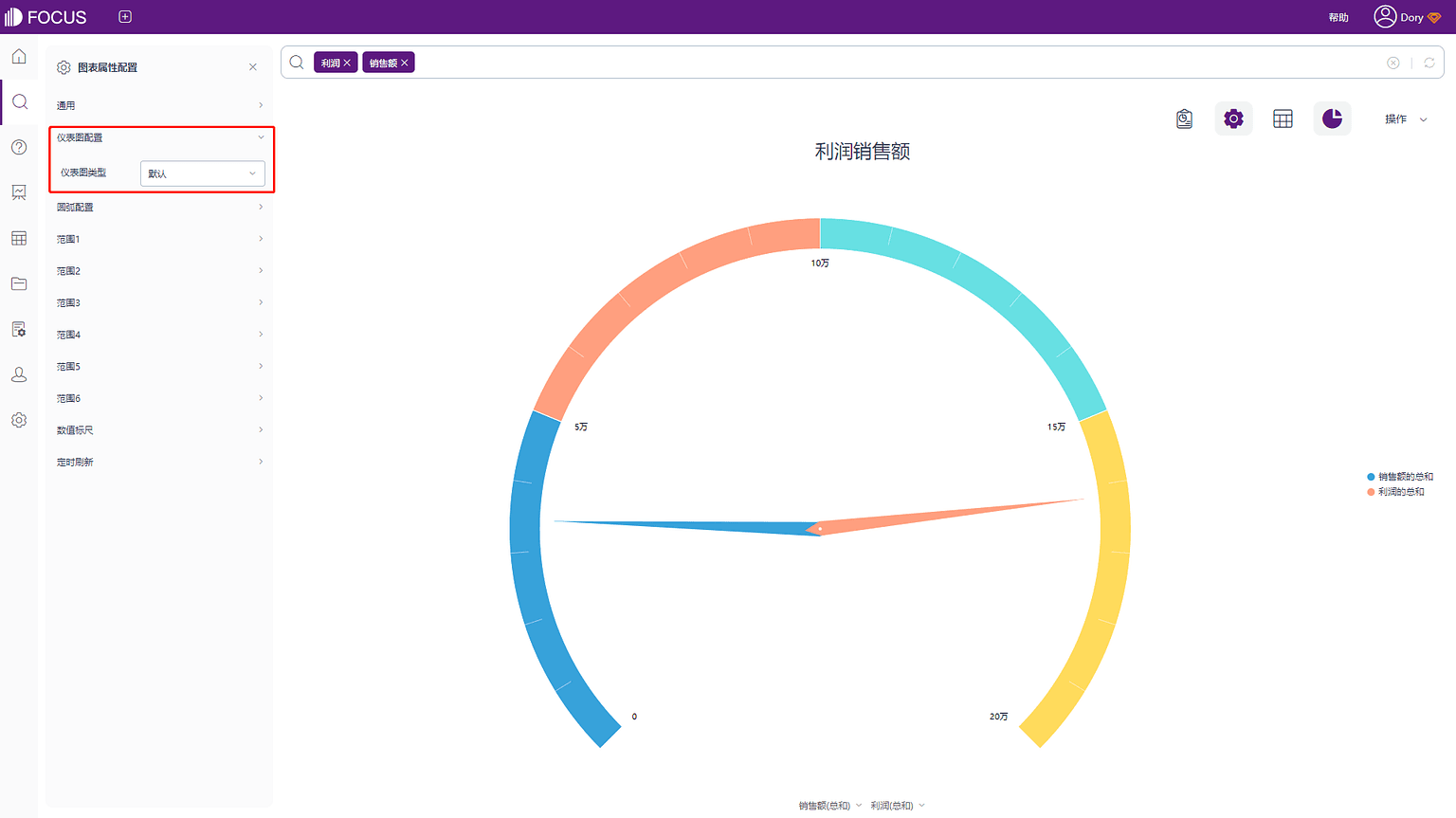Viewport: 1456px width, 818px height.
Task: Click the 20万 gauge label
Action: [999, 717]
